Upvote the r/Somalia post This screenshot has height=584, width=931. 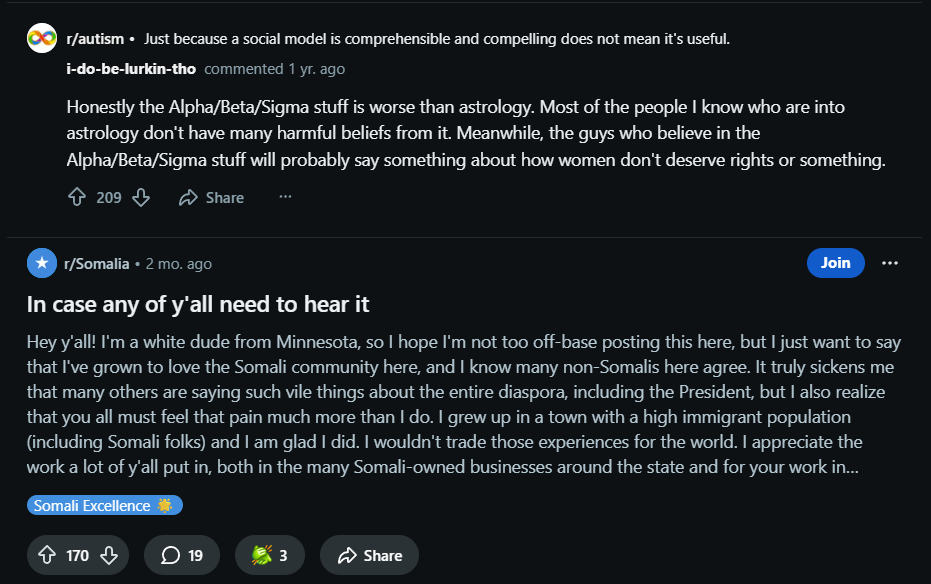(x=47, y=556)
